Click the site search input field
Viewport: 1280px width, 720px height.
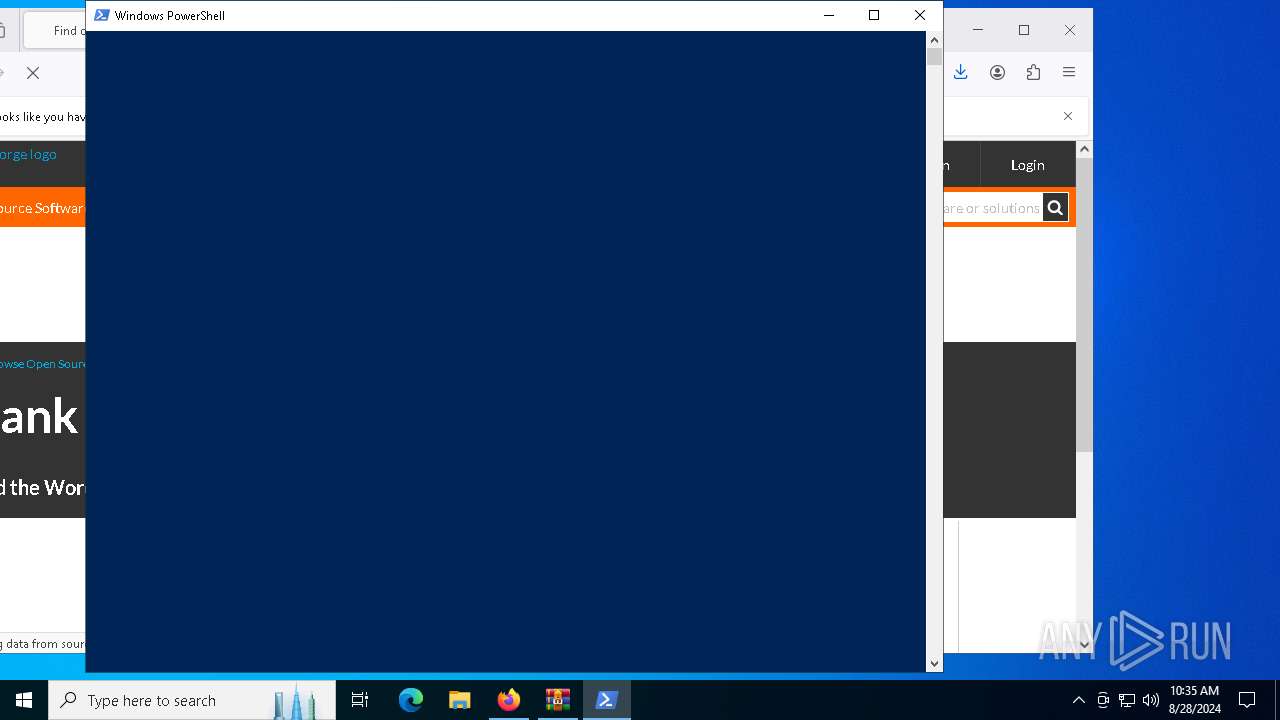point(992,207)
